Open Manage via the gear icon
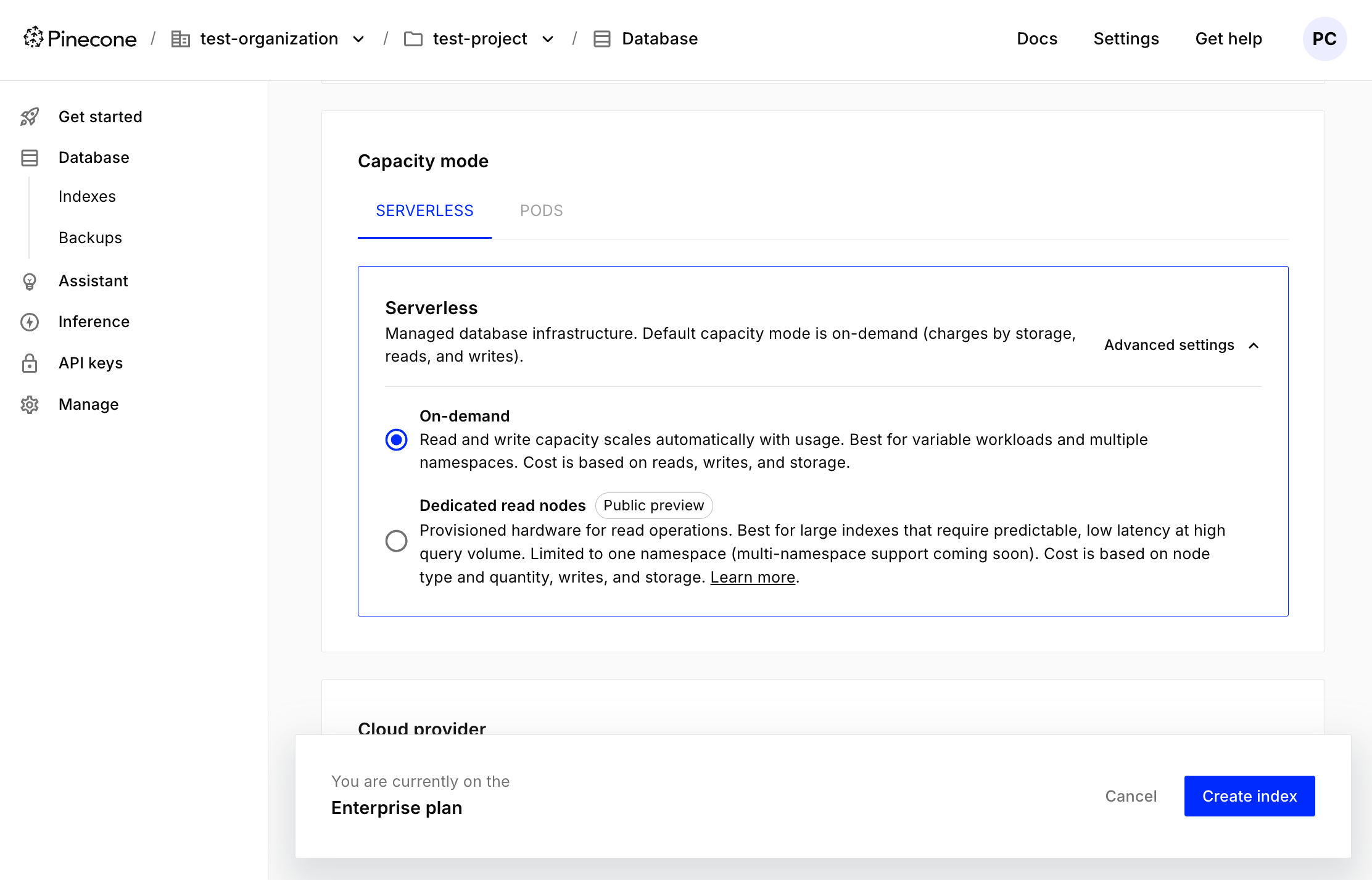 point(30,404)
